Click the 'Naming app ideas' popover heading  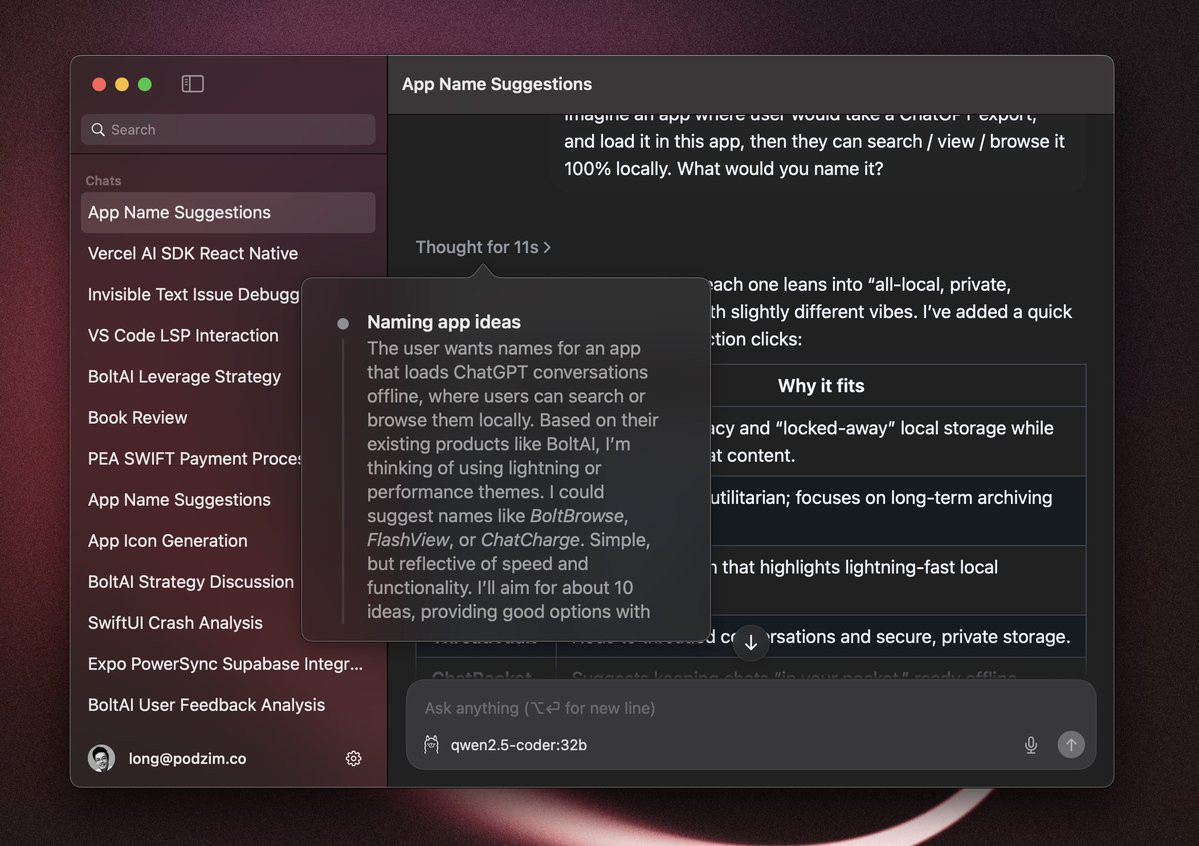[444, 322]
